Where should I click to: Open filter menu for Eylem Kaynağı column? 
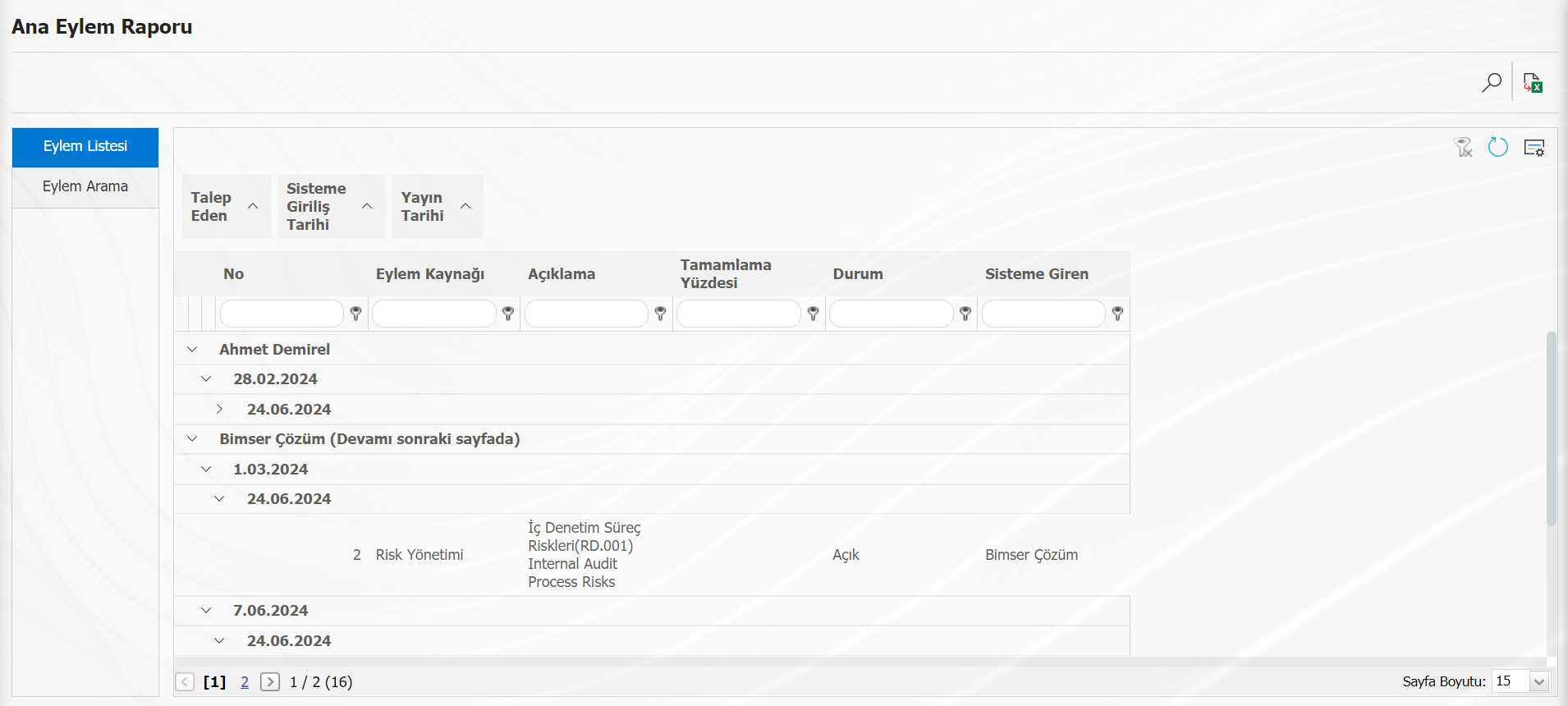coord(508,314)
